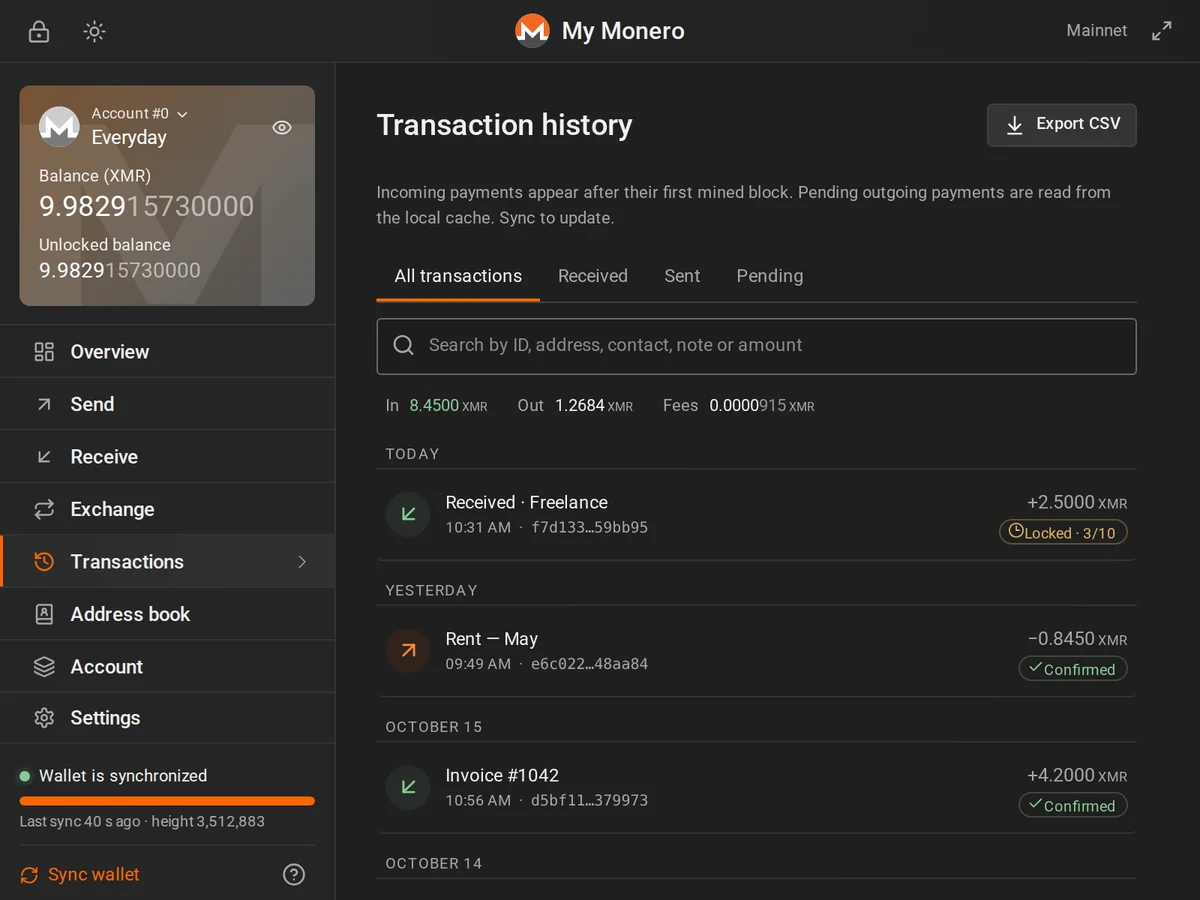Open the Received · Freelance transaction
Screen dimensions: 1200x900
[x=757, y=515]
